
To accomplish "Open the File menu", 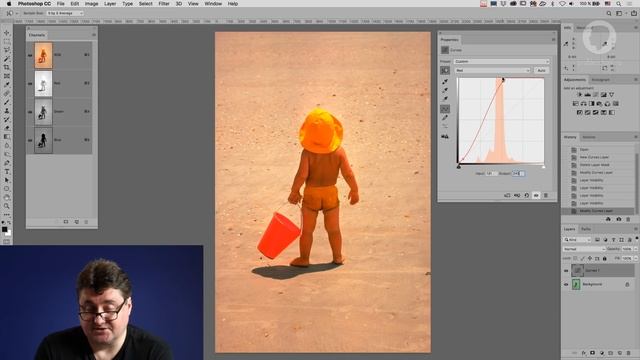I will tap(60, 4).
